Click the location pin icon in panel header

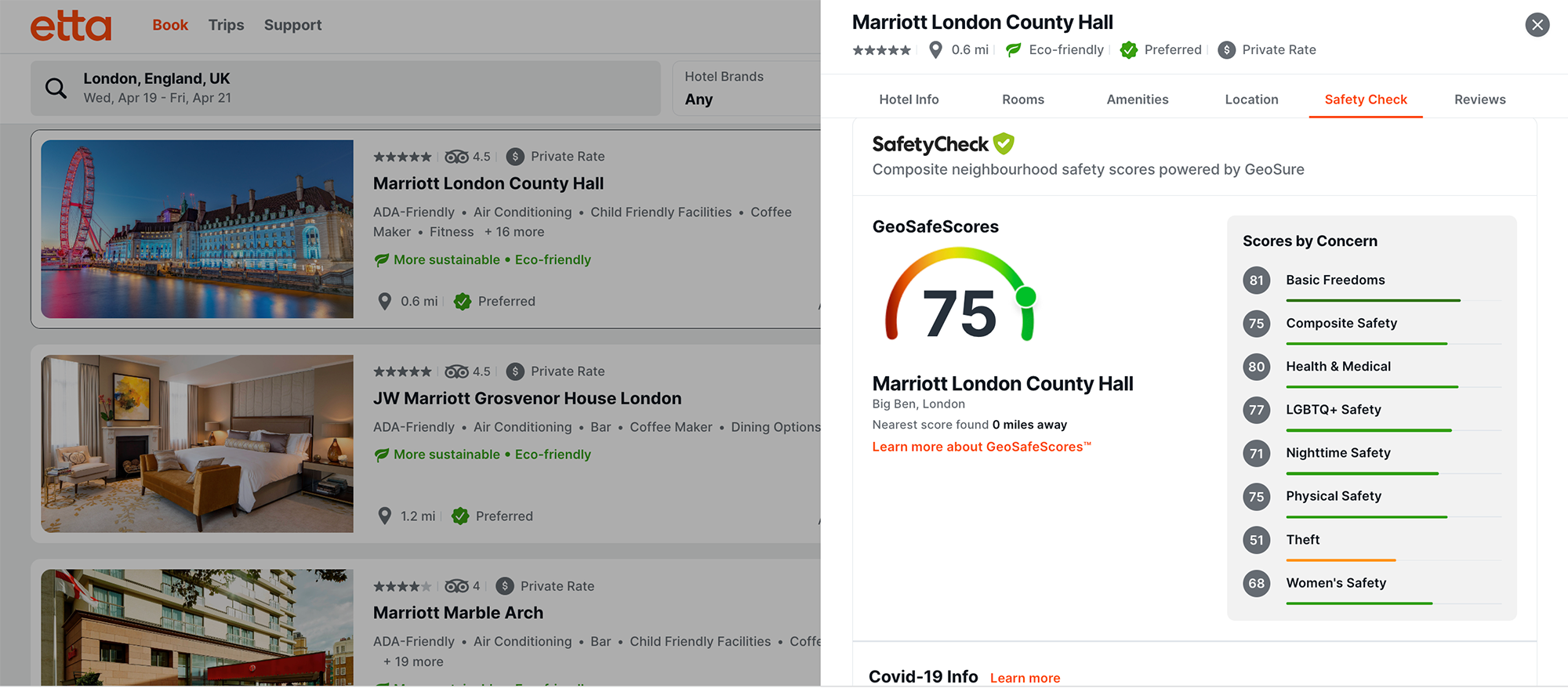click(x=935, y=50)
